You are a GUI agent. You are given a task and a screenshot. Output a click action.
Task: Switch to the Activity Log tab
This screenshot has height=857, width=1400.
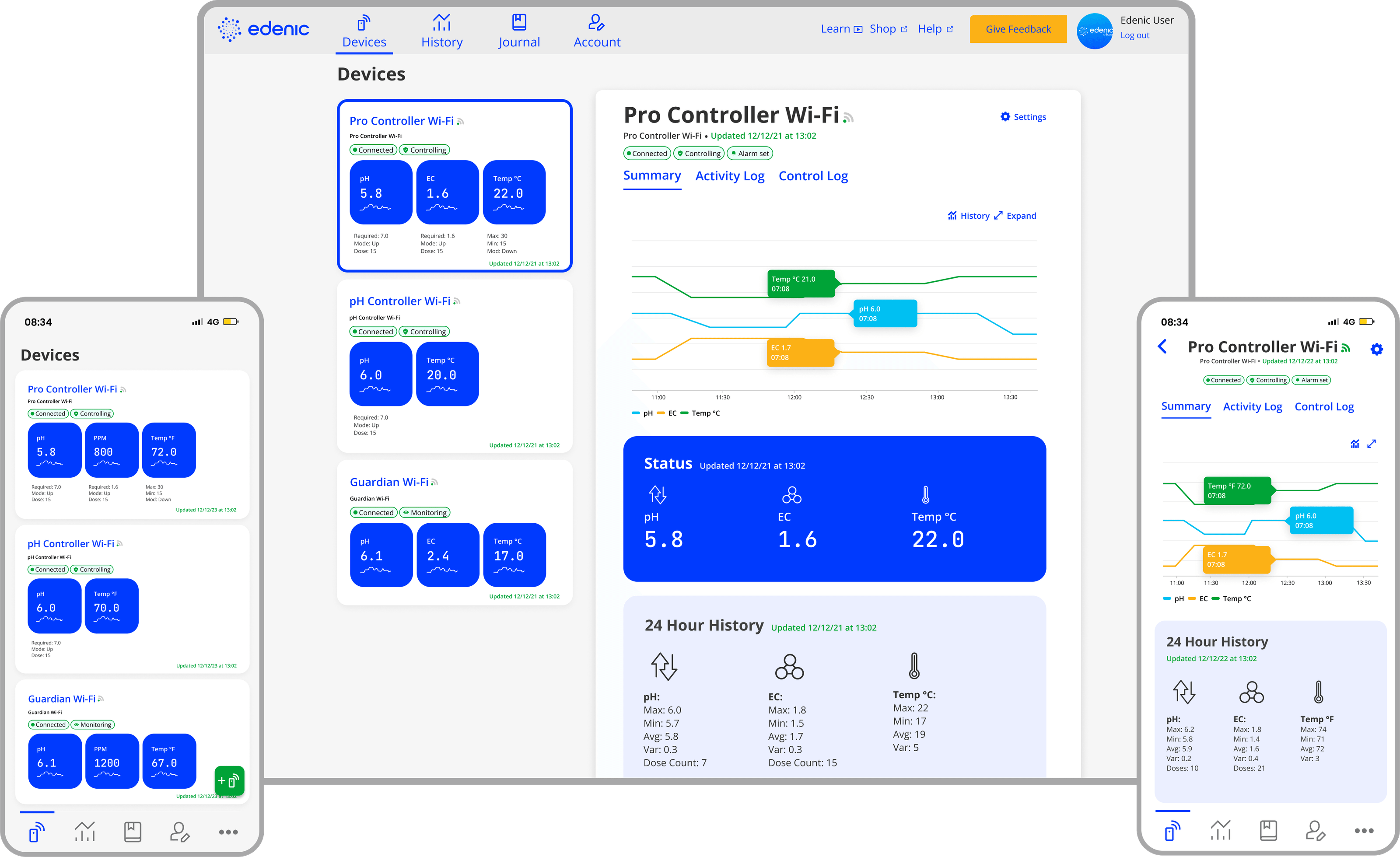730,176
